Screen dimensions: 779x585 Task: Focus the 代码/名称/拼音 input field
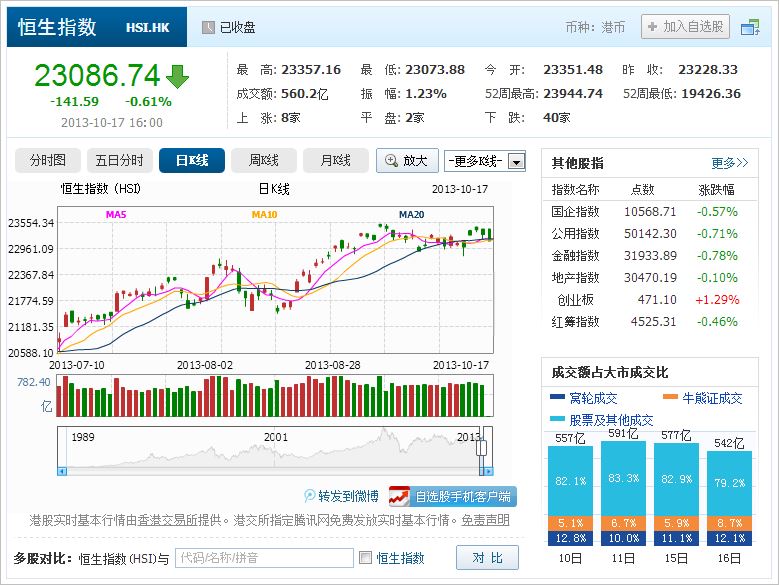tap(264, 558)
